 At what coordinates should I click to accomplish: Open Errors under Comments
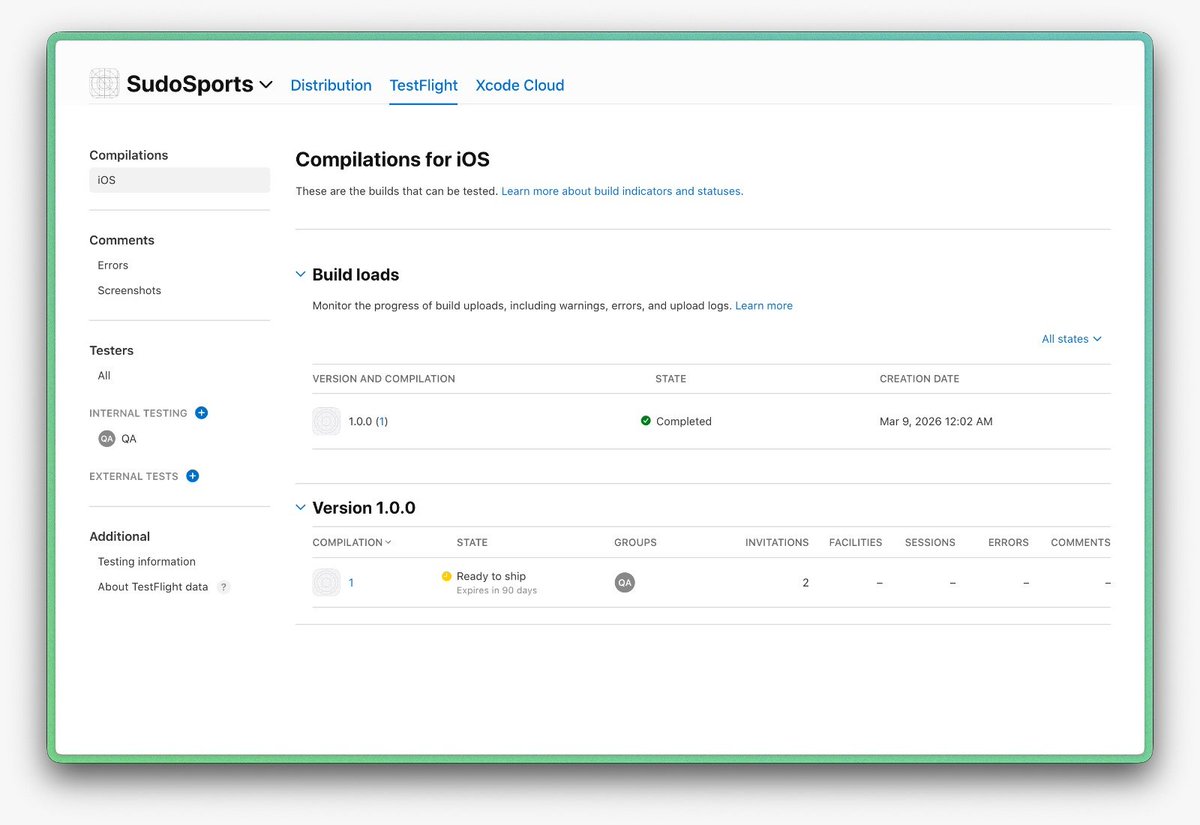tap(113, 265)
